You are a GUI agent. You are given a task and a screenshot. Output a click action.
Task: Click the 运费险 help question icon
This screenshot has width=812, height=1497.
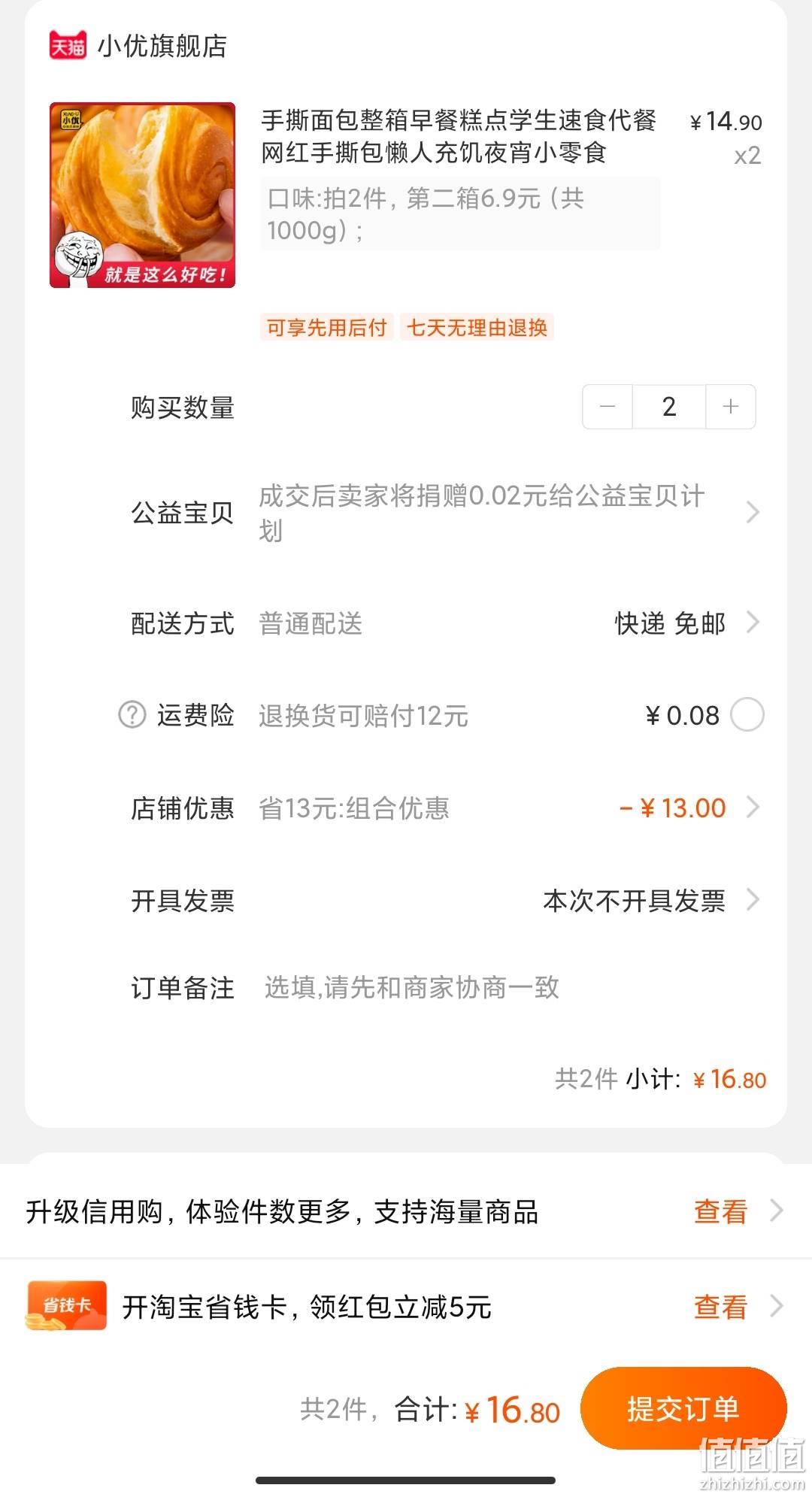pos(132,715)
